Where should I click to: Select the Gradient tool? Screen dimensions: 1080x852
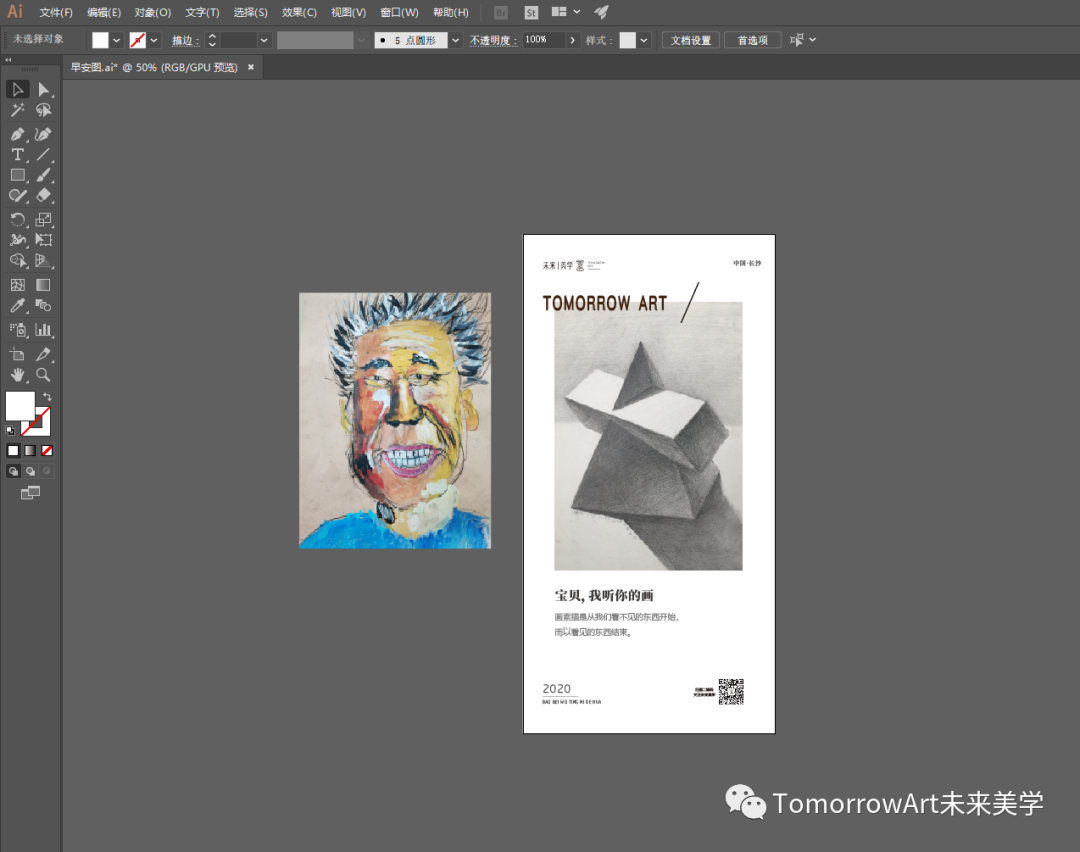pos(43,285)
